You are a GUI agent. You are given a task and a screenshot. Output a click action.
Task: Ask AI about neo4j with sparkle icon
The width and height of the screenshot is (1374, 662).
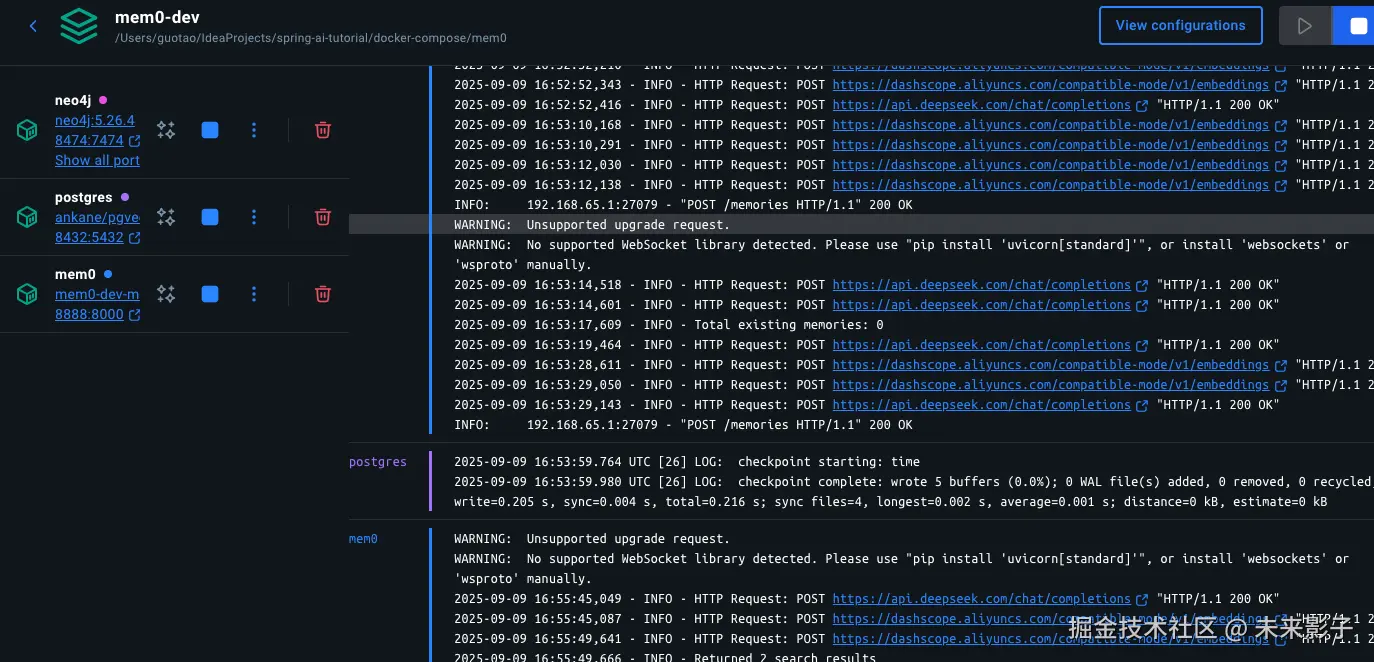(166, 130)
